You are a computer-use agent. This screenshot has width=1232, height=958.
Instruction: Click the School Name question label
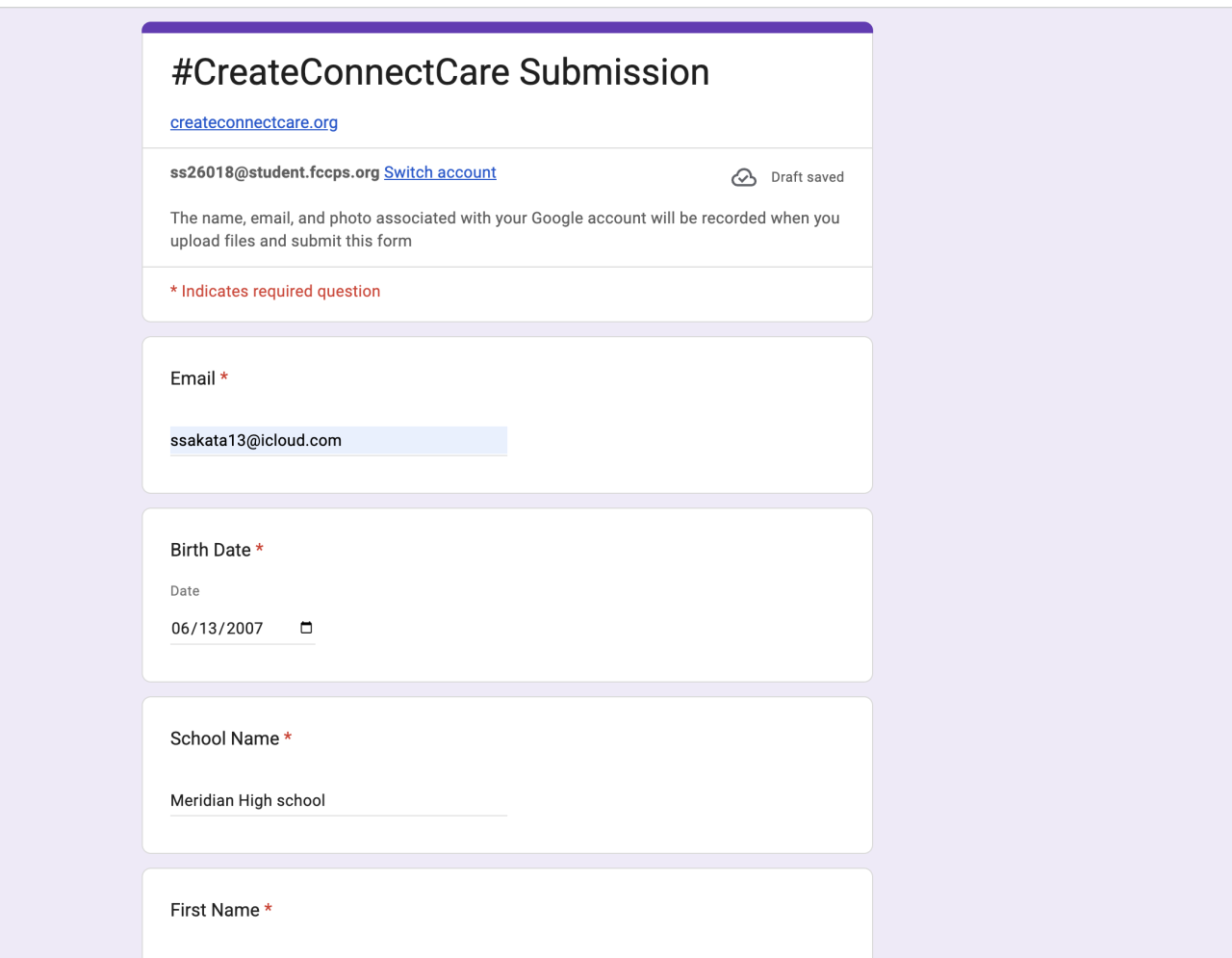(224, 738)
